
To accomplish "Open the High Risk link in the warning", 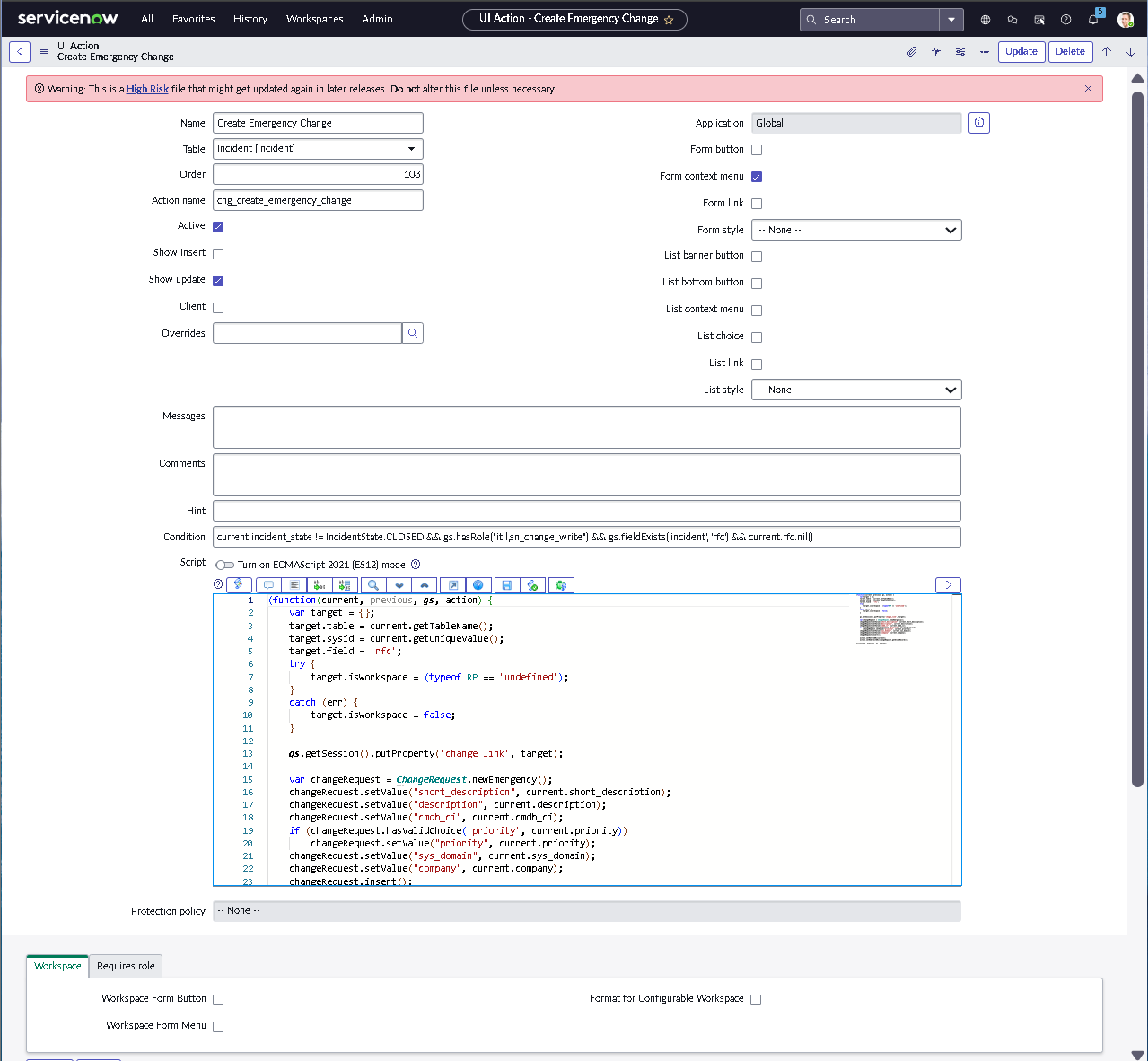I will (147, 89).
